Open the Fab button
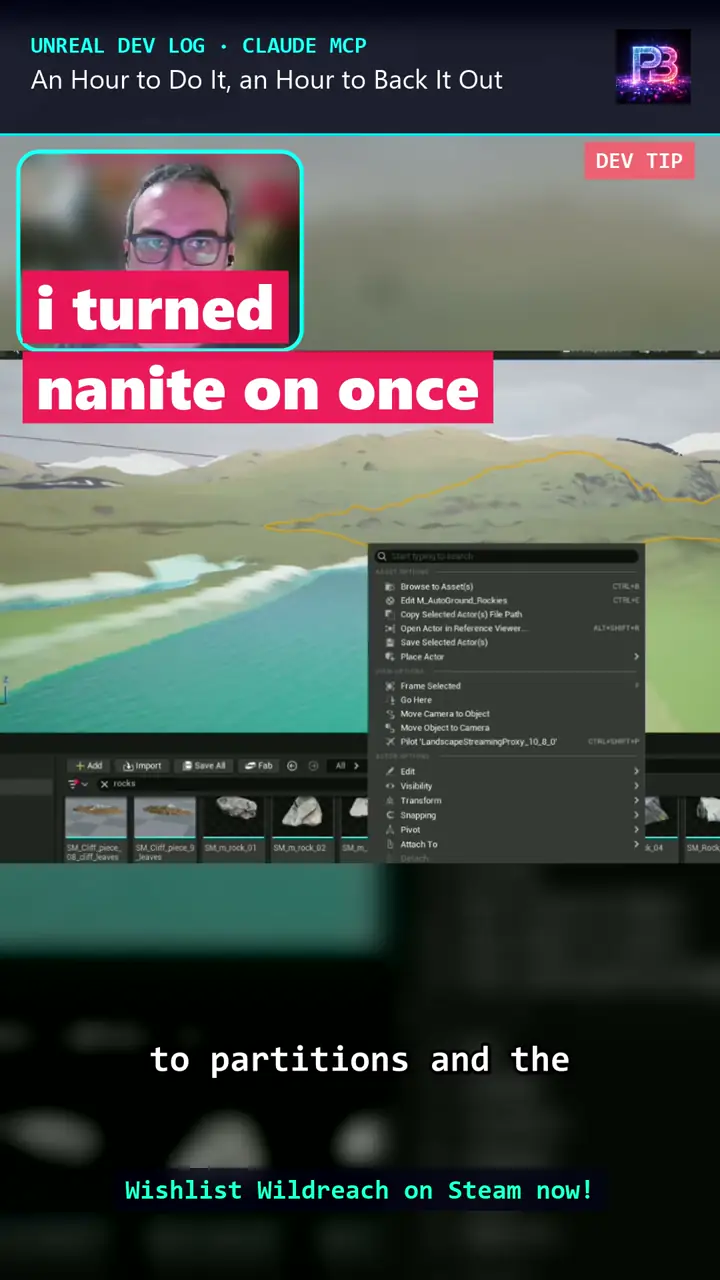The height and width of the screenshot is (1280, 720). point(259,766)
